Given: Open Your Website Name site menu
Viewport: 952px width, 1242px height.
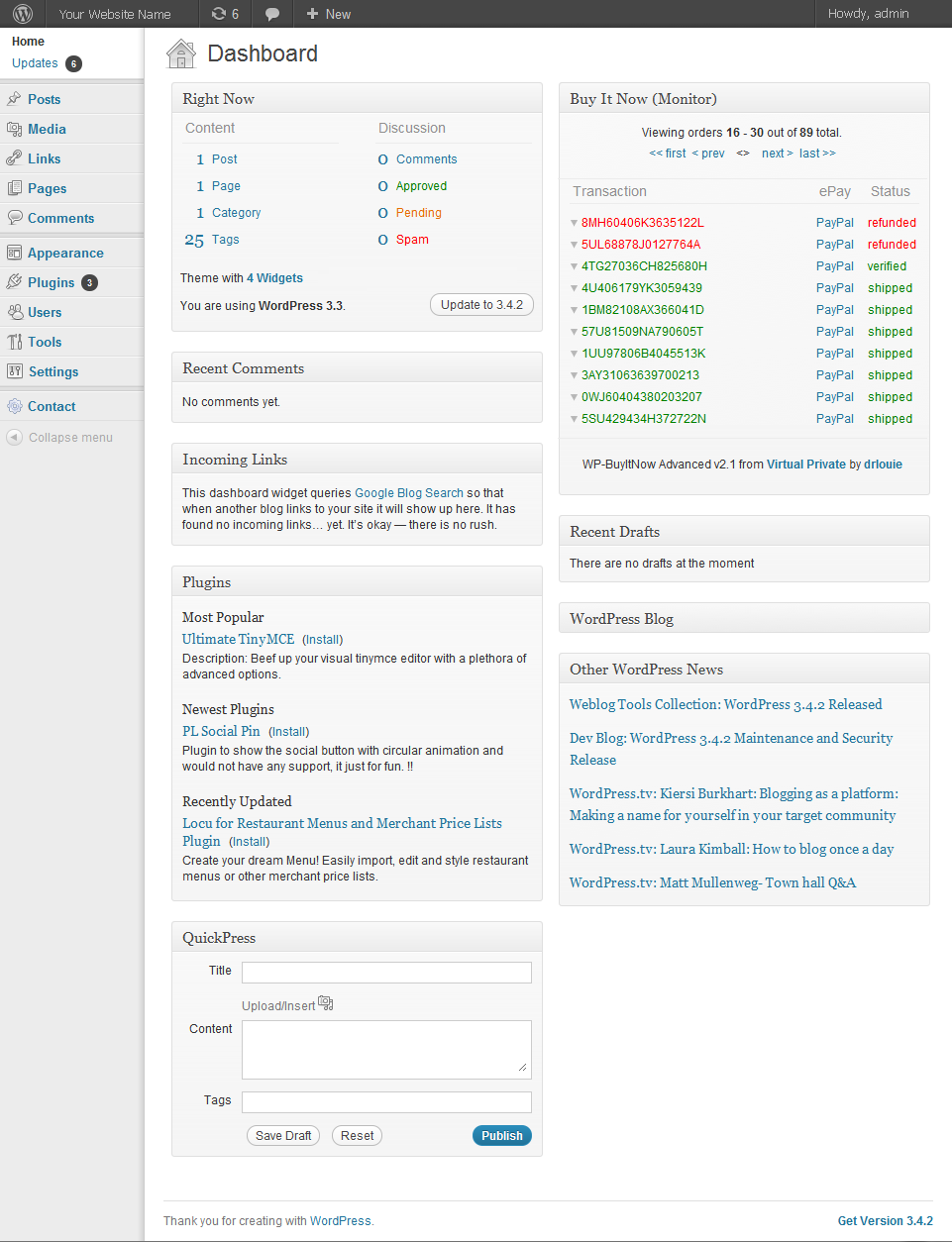Looking at the screenshot, I should coord(115,14).
